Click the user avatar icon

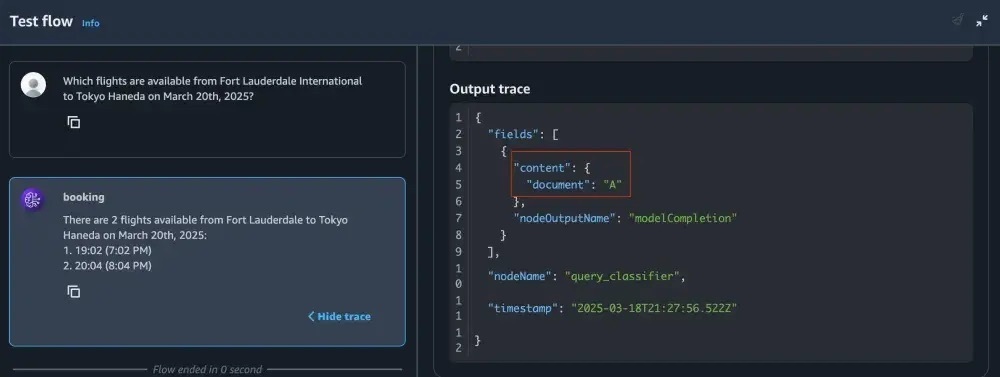33,85
